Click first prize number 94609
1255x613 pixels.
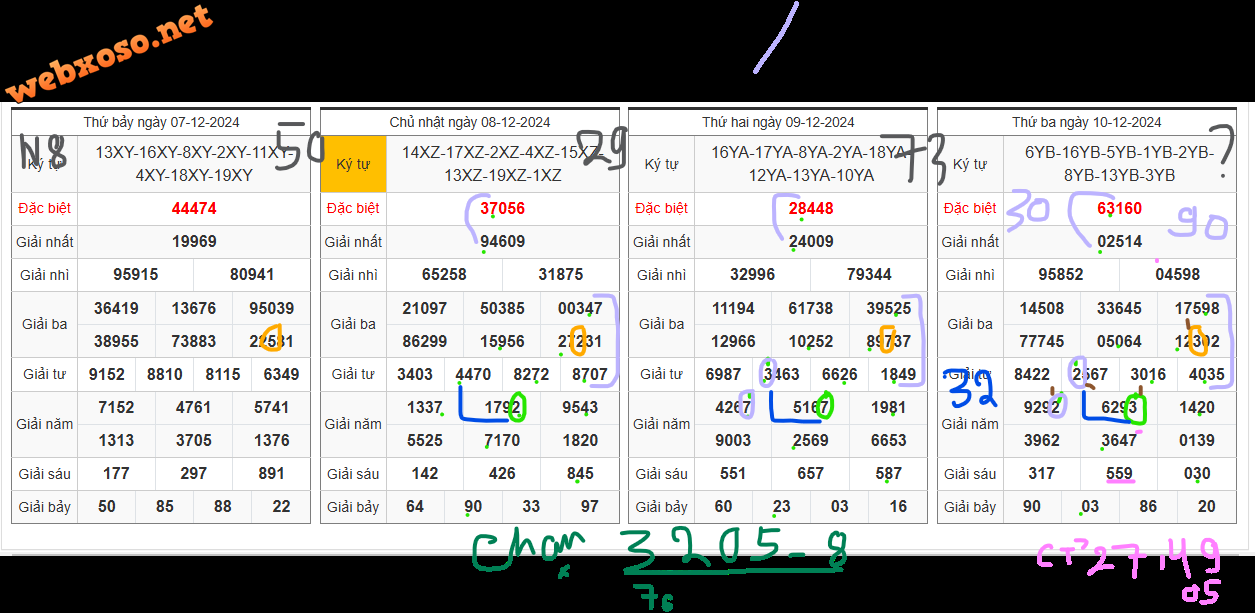click(x=502, y=242)
